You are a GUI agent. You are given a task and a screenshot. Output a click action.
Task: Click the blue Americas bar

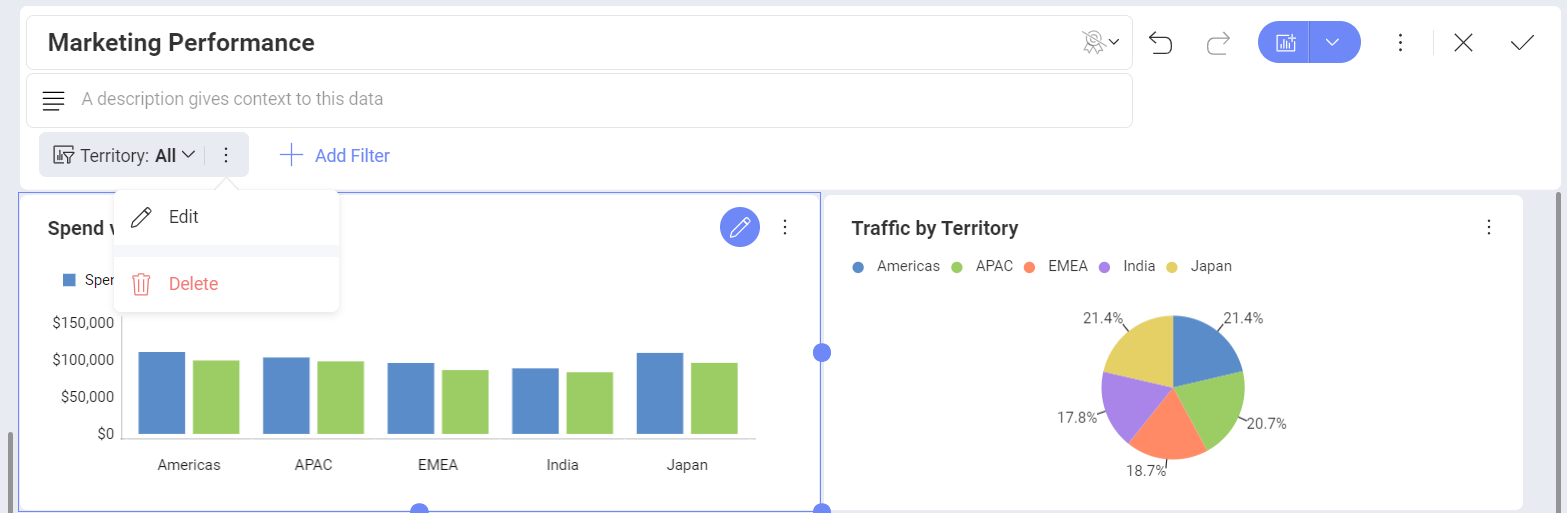(162, 393)
